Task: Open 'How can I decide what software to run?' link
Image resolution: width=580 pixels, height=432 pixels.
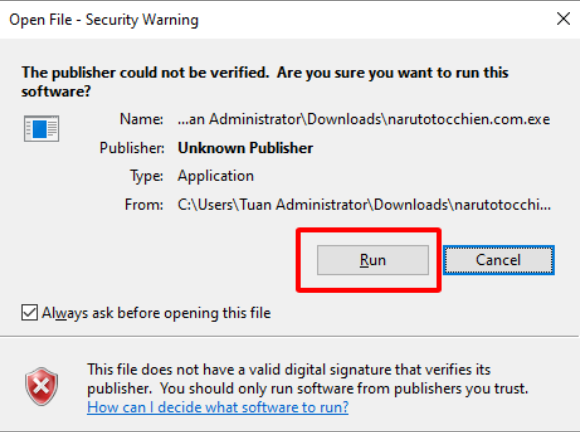Action: pos(218,407)
